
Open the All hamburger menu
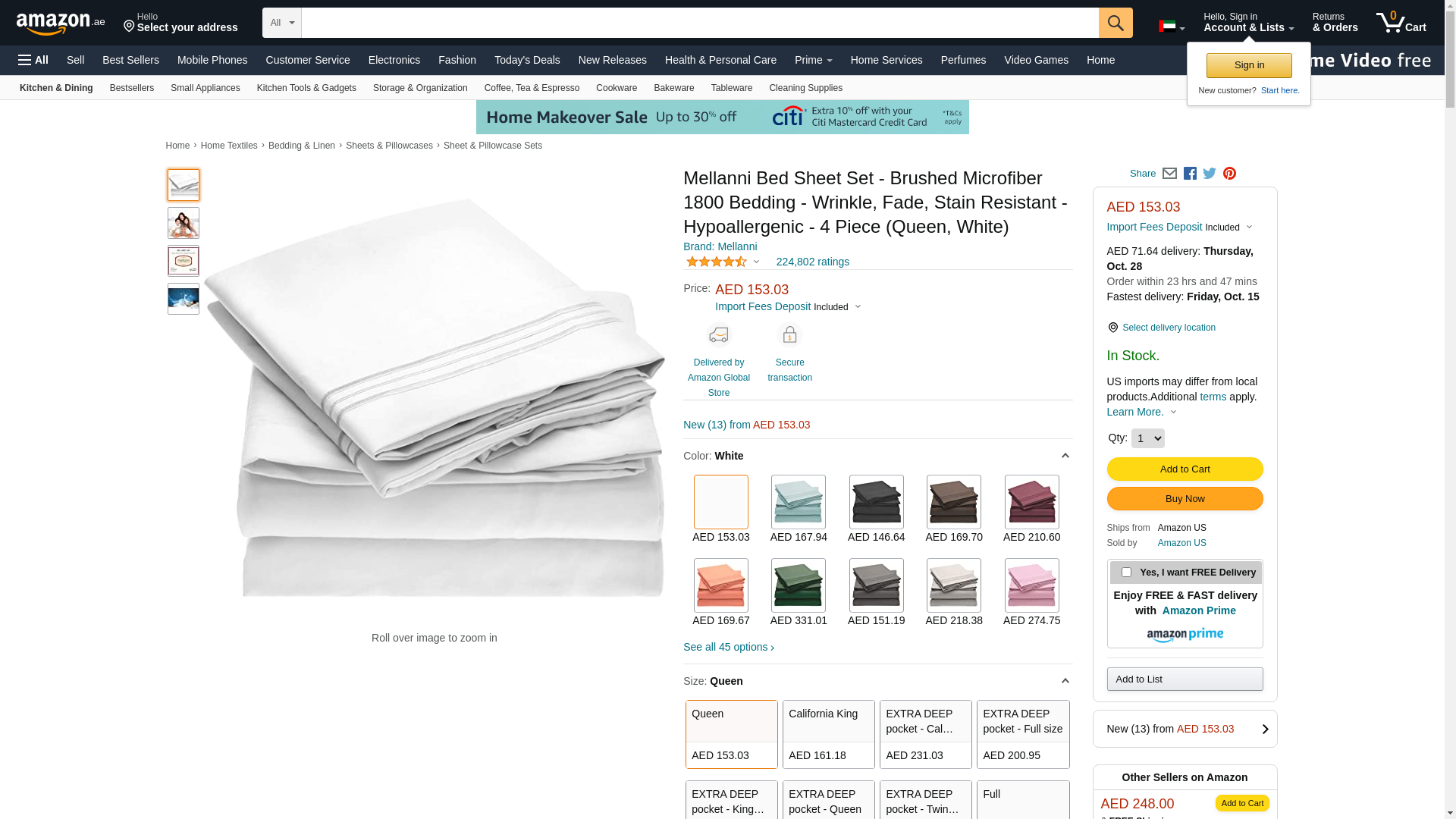coord(33,60)
